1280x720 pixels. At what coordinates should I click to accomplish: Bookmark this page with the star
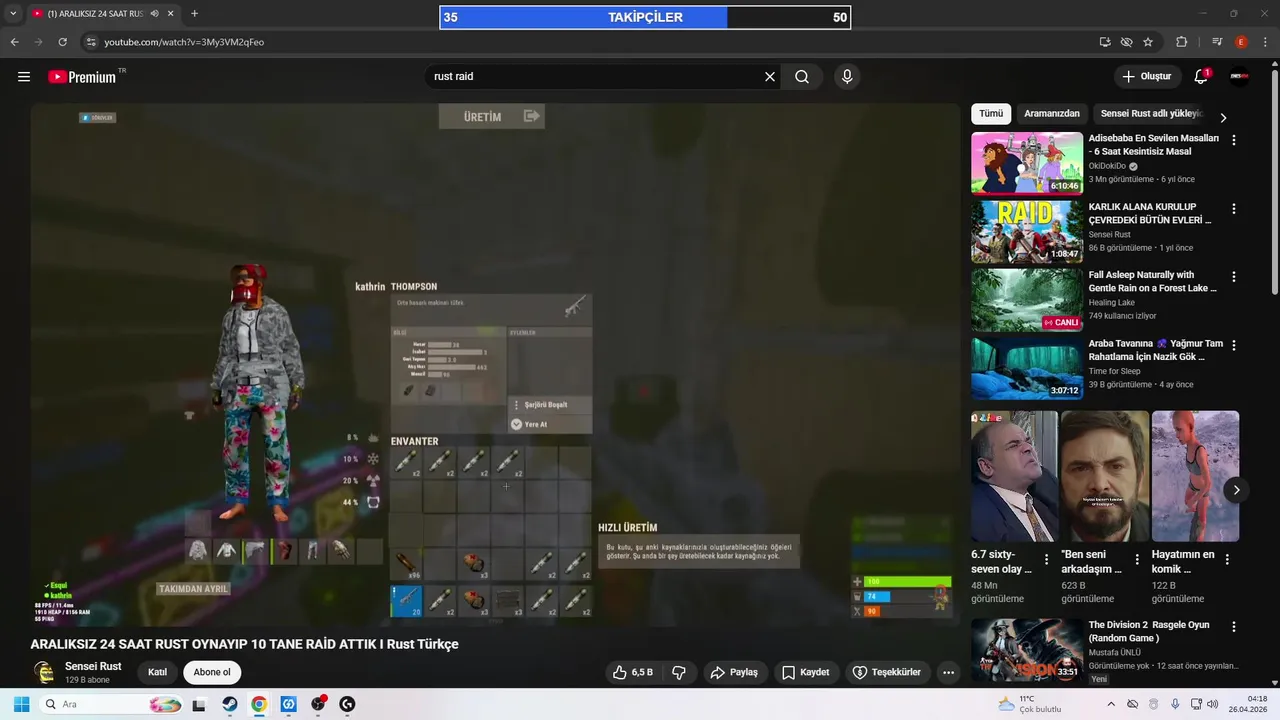pyautogui.click(x=1148, y=42)
